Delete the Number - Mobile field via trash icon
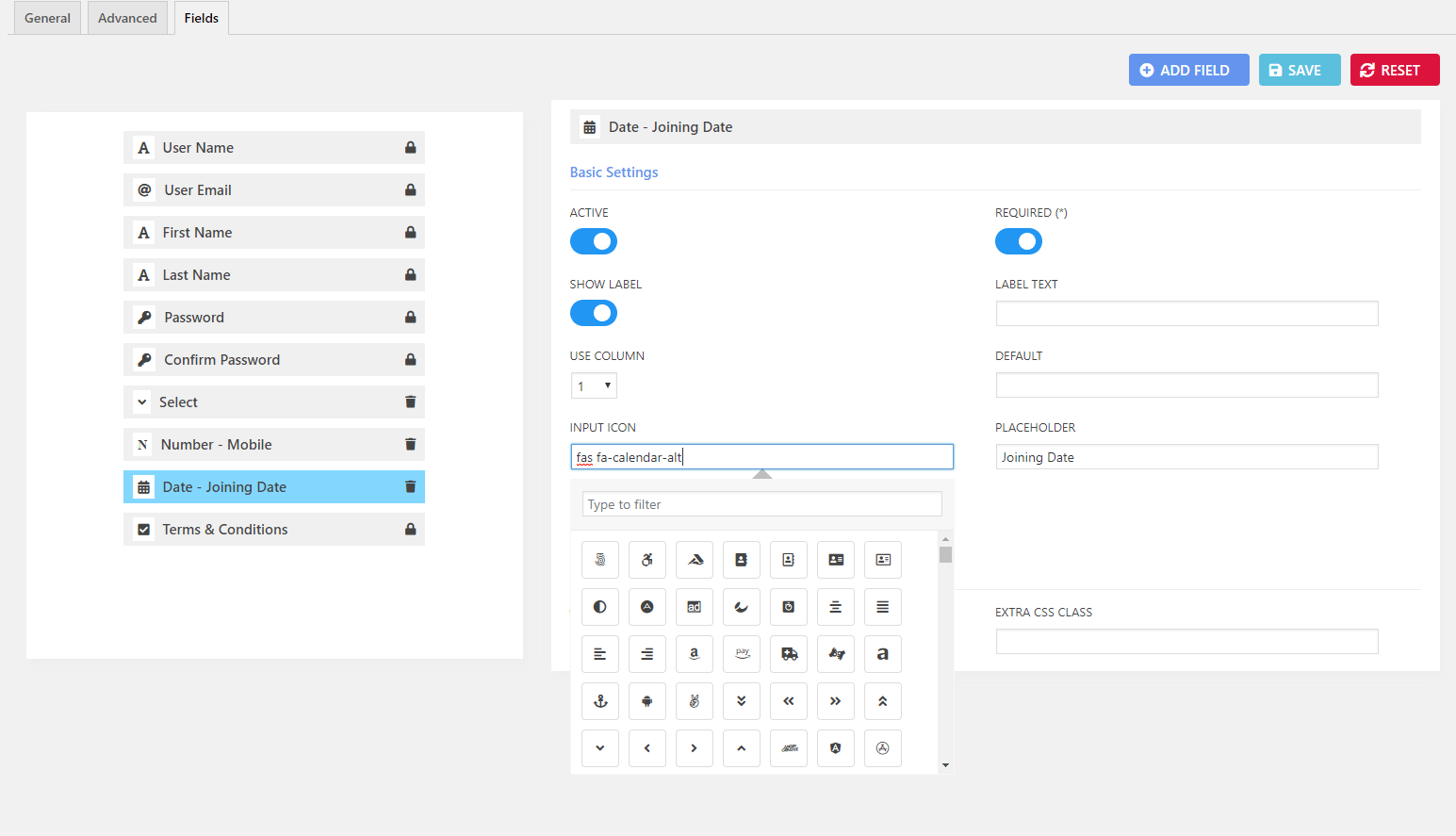The height and width of the screenshot is (836, 1456). pyautogui.click(x=410, y=444)
